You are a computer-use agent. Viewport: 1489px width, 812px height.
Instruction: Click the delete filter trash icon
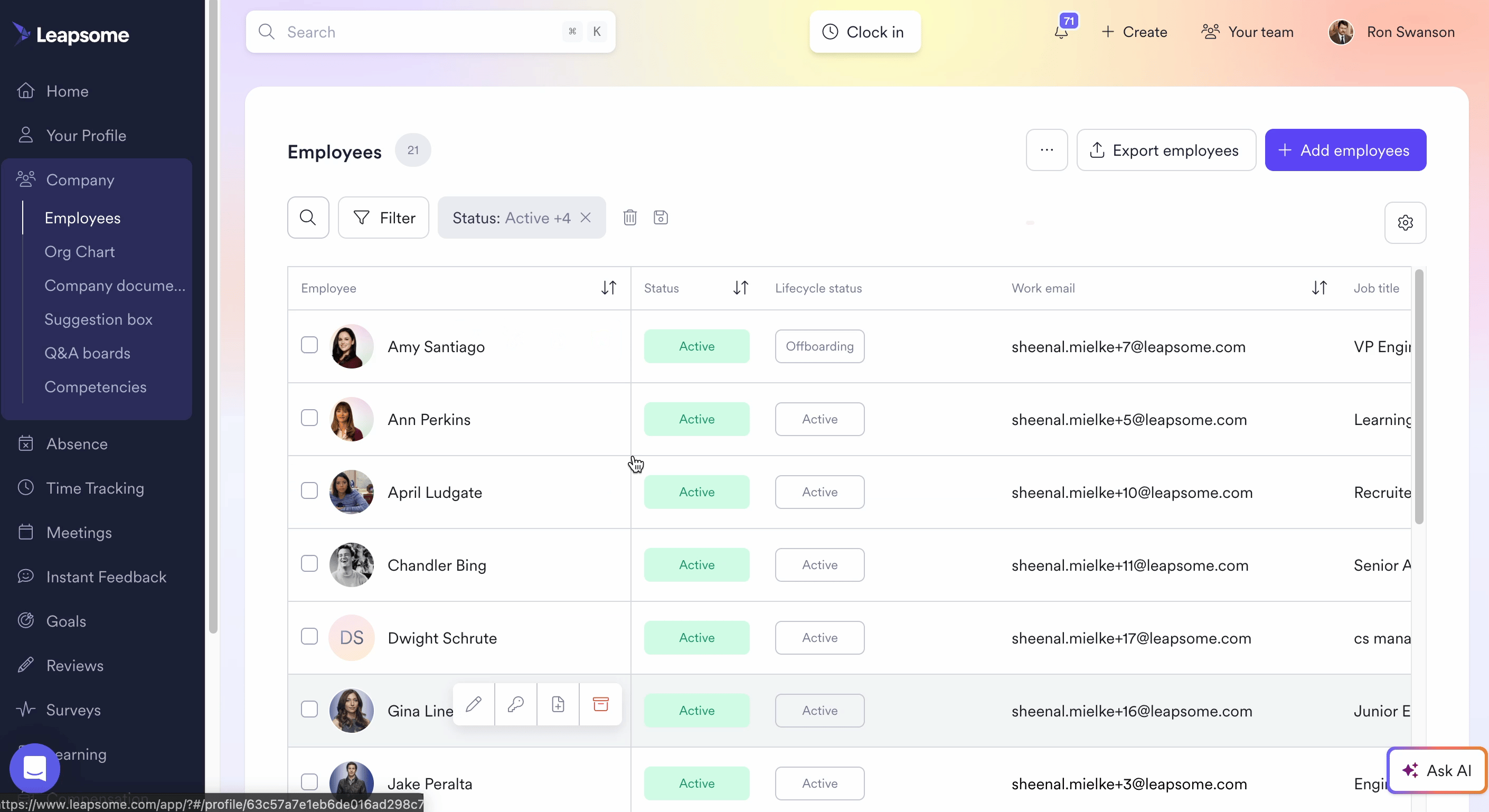[629, 218]
